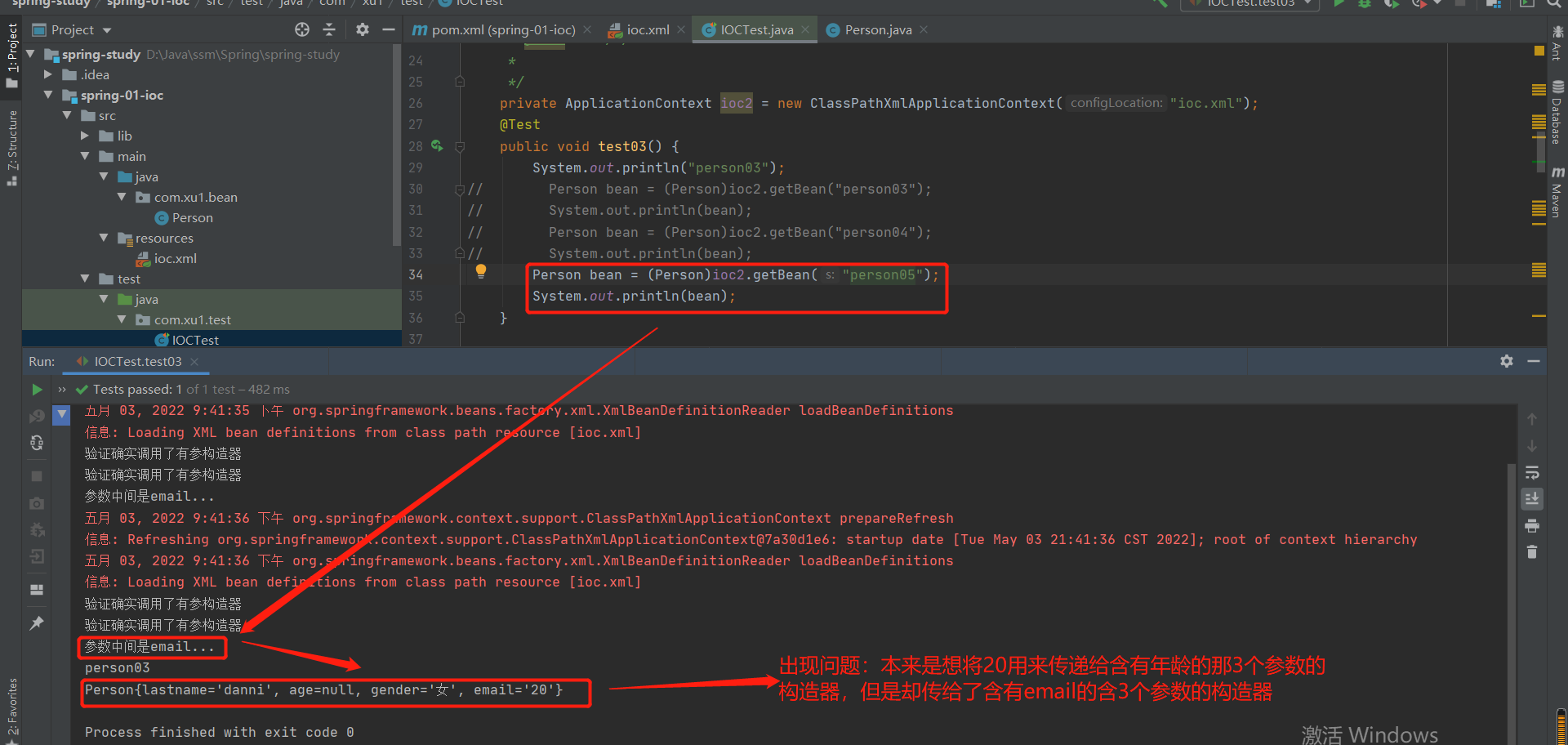Expand the test tree with double chevron
This screenshot has height=745, width=1568.
coord(62,390)
